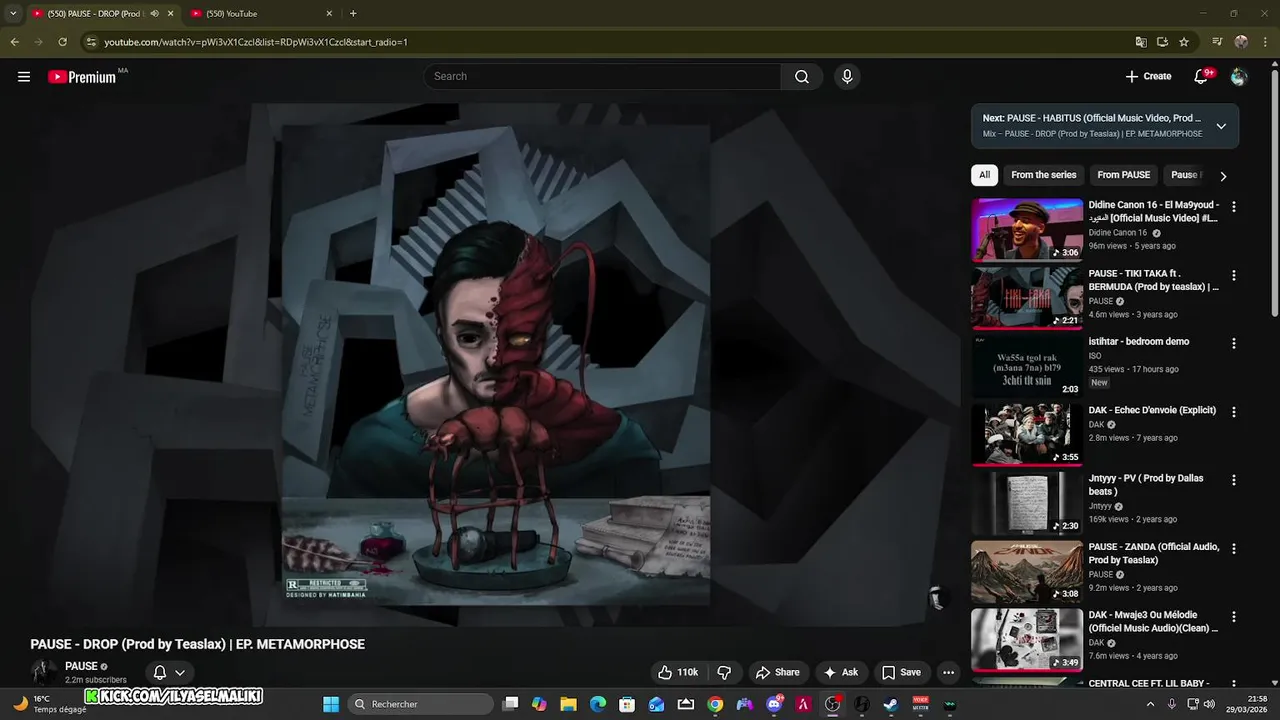Show hidden system tray icons chevron
The image size is (1280, 720).
tap(1150, 704)
